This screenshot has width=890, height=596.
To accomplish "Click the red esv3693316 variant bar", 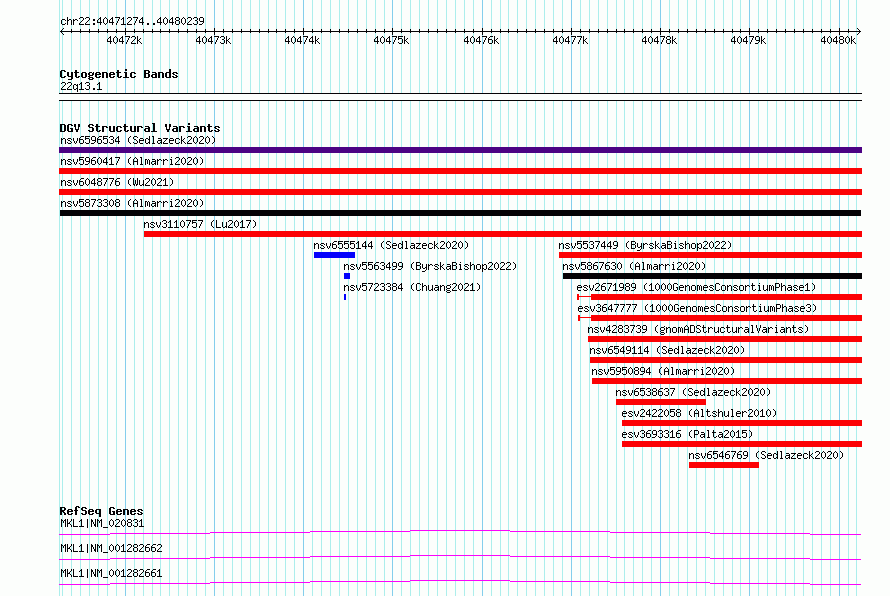I will 742,444.
